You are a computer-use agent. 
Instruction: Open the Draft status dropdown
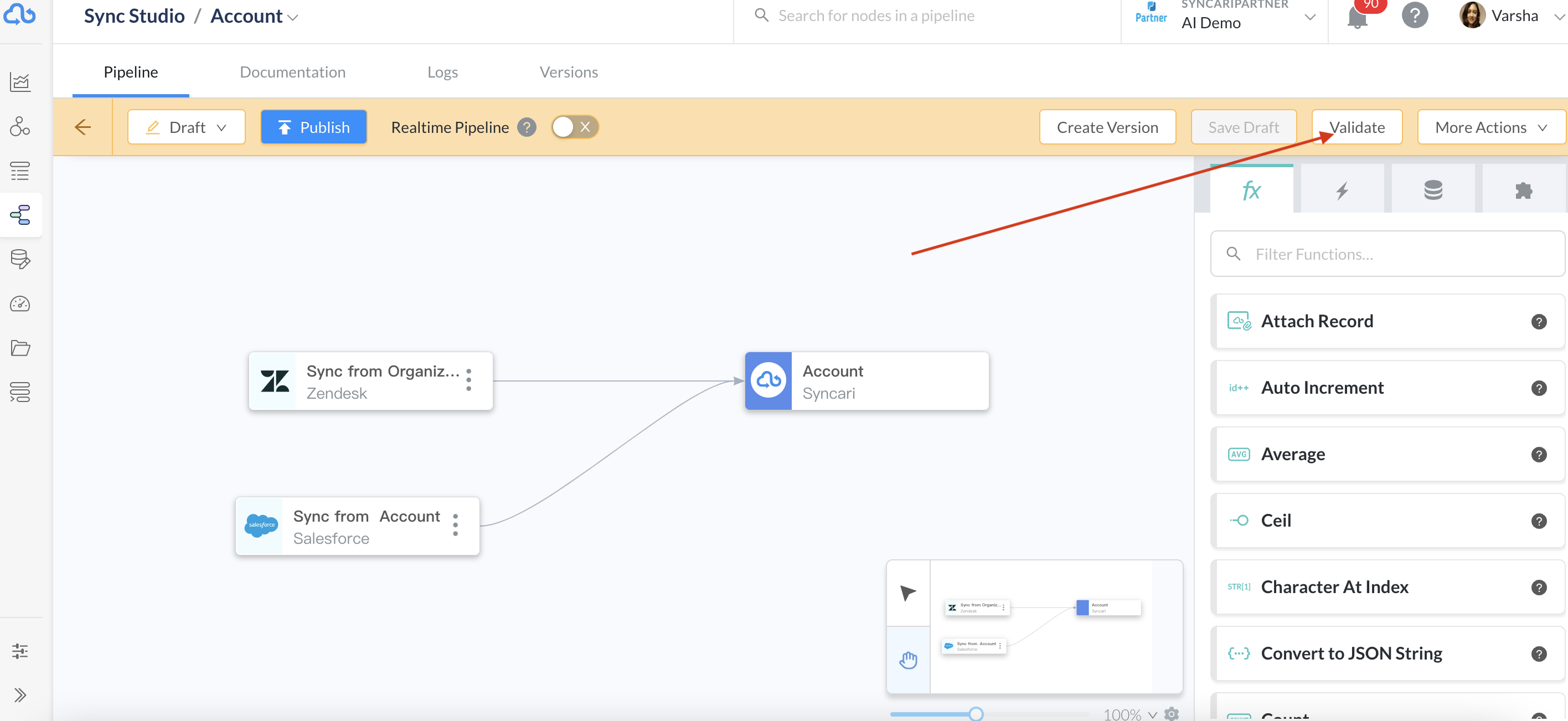(x=186, y=127)
